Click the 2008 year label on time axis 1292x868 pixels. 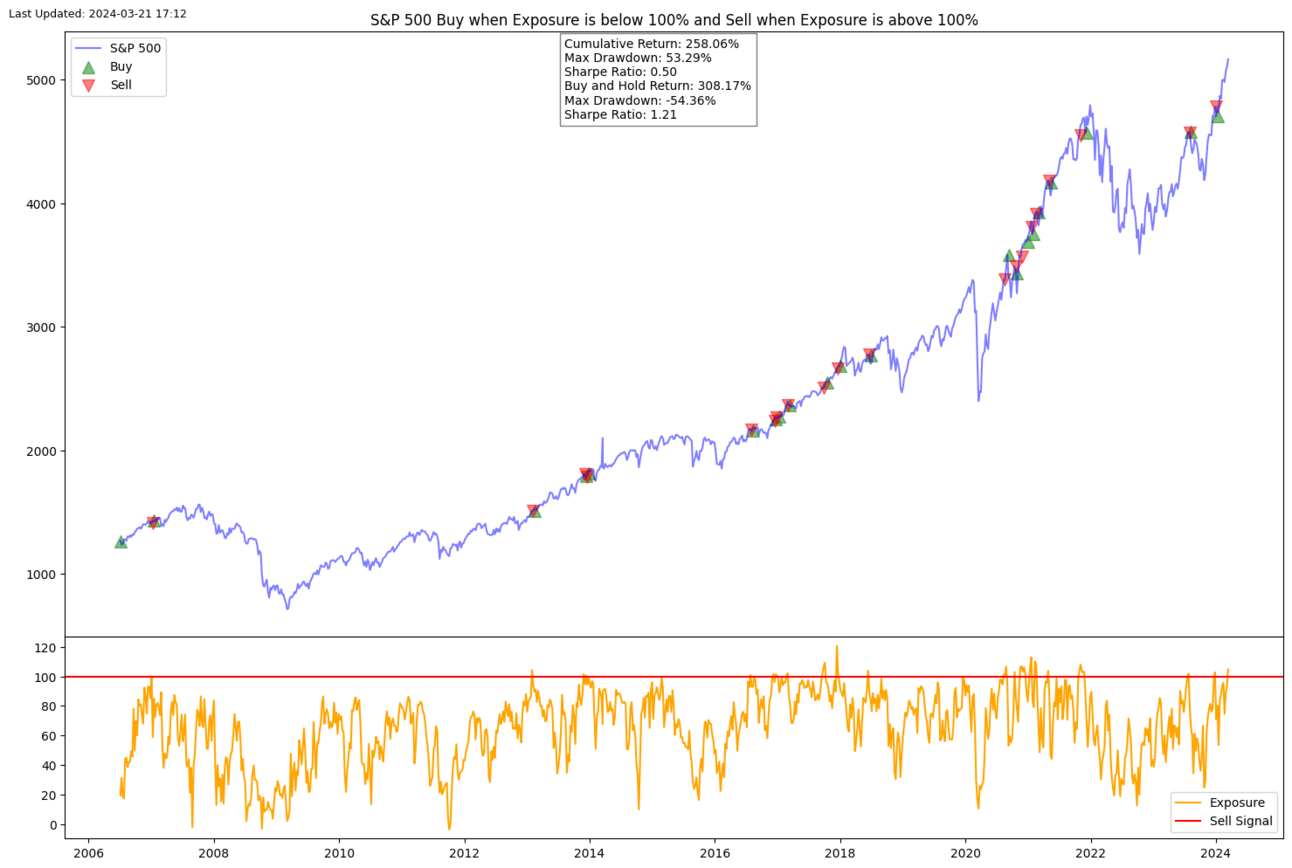pos(213,854)
